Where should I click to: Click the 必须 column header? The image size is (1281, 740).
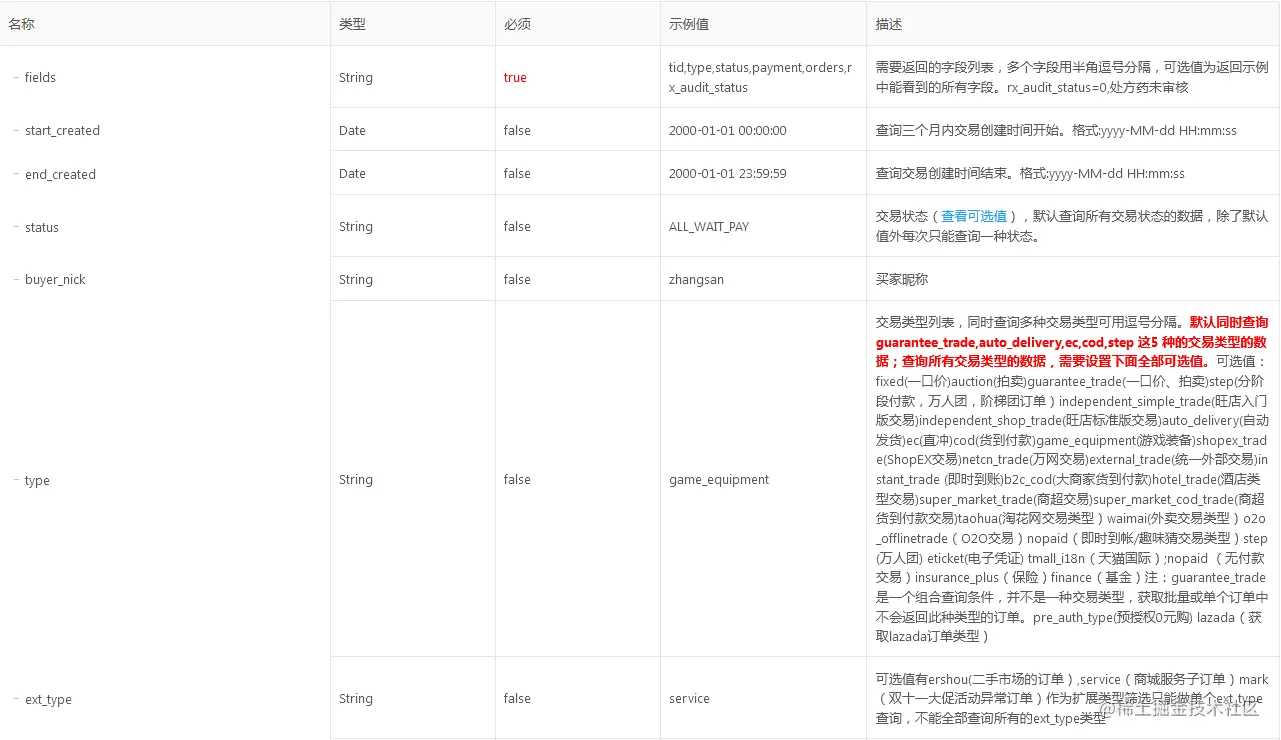(x=516, y=23)
